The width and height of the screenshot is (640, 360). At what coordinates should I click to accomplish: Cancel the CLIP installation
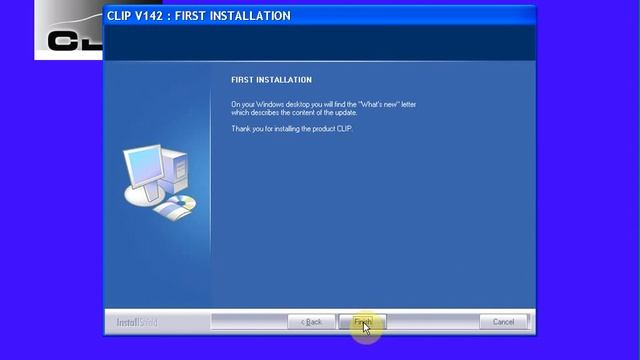click(503, 322)
